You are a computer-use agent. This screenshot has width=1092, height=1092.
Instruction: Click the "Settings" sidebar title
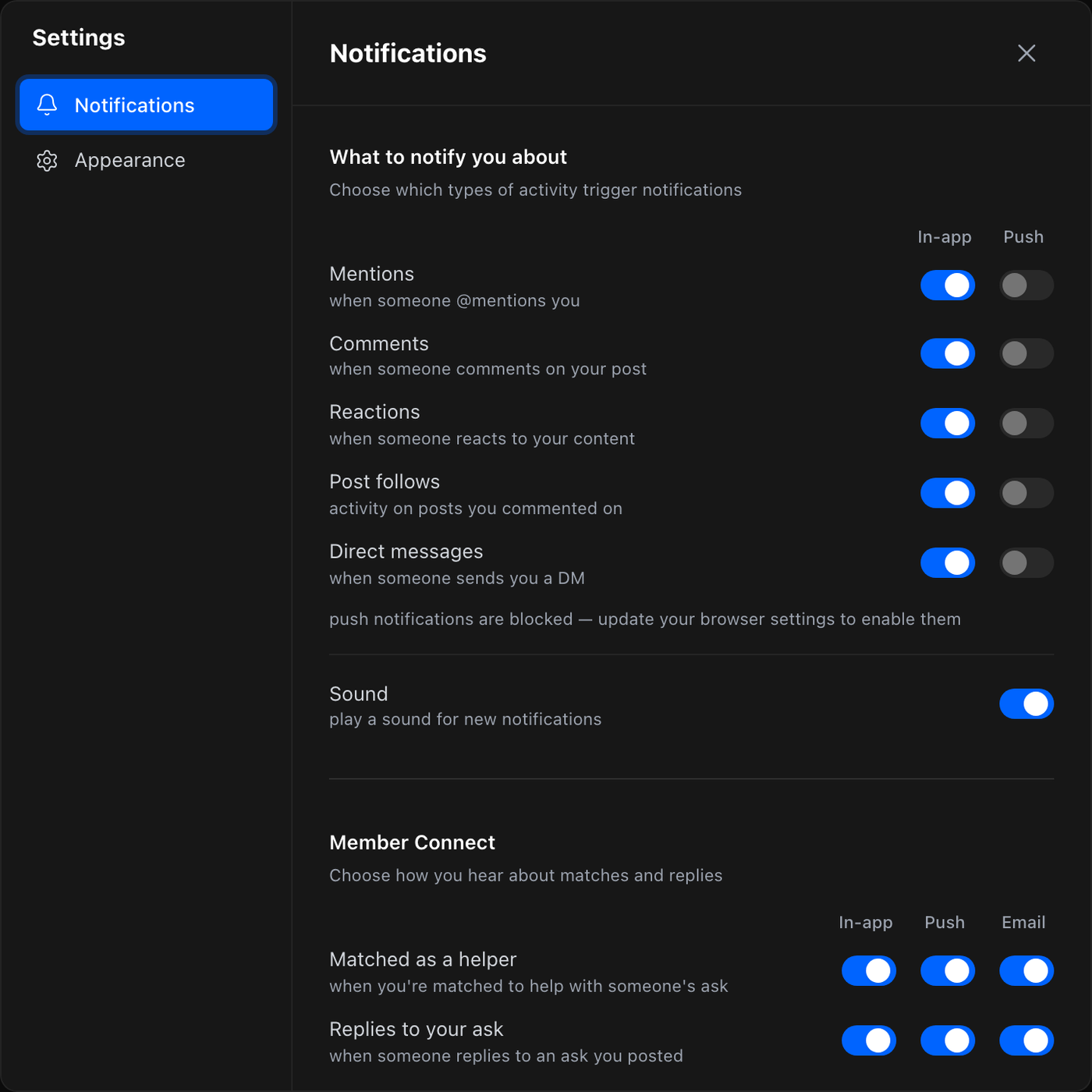pos(79,37)
